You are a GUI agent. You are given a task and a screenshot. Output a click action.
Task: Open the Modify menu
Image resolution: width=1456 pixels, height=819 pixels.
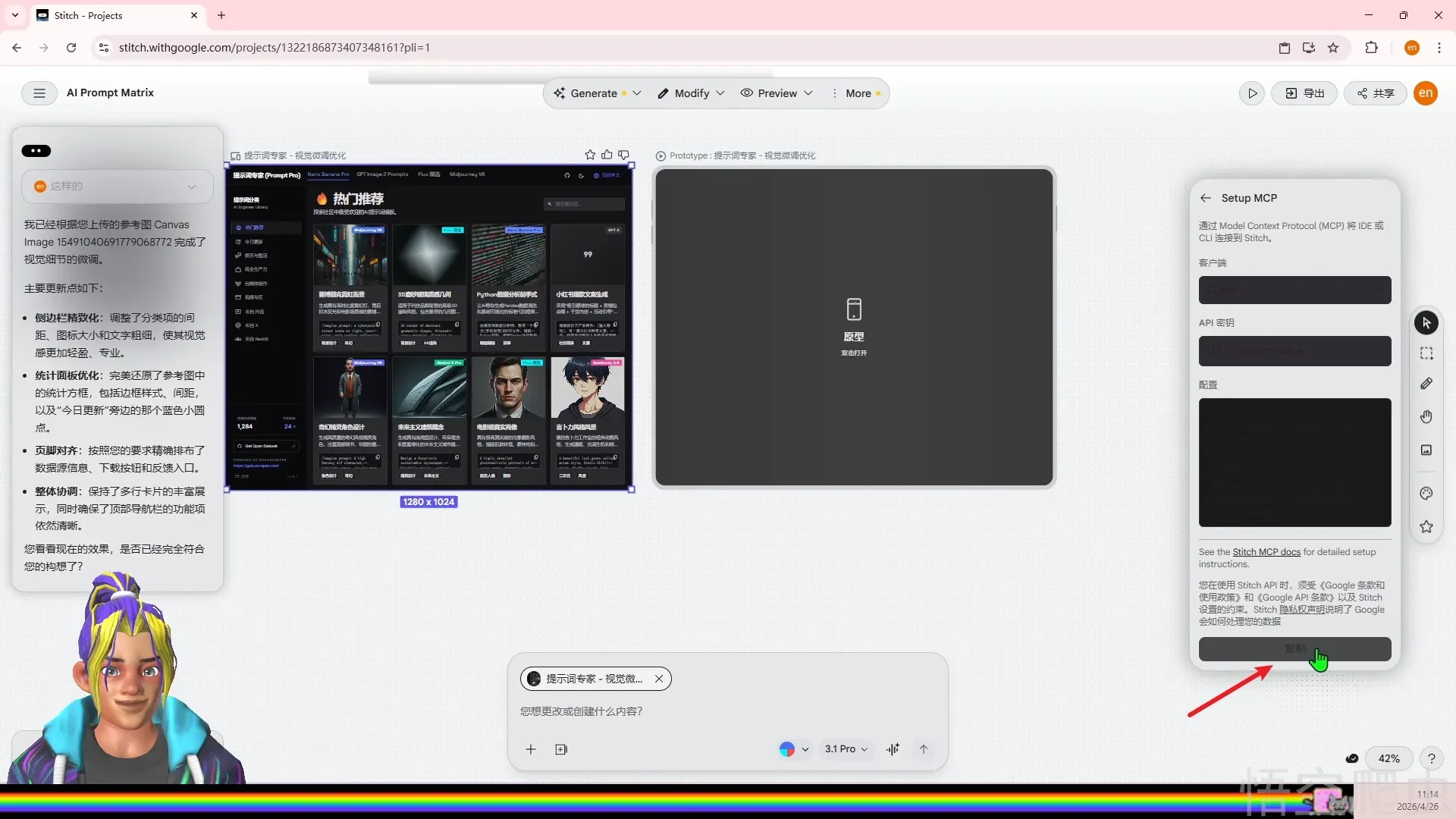coord(691,93)
